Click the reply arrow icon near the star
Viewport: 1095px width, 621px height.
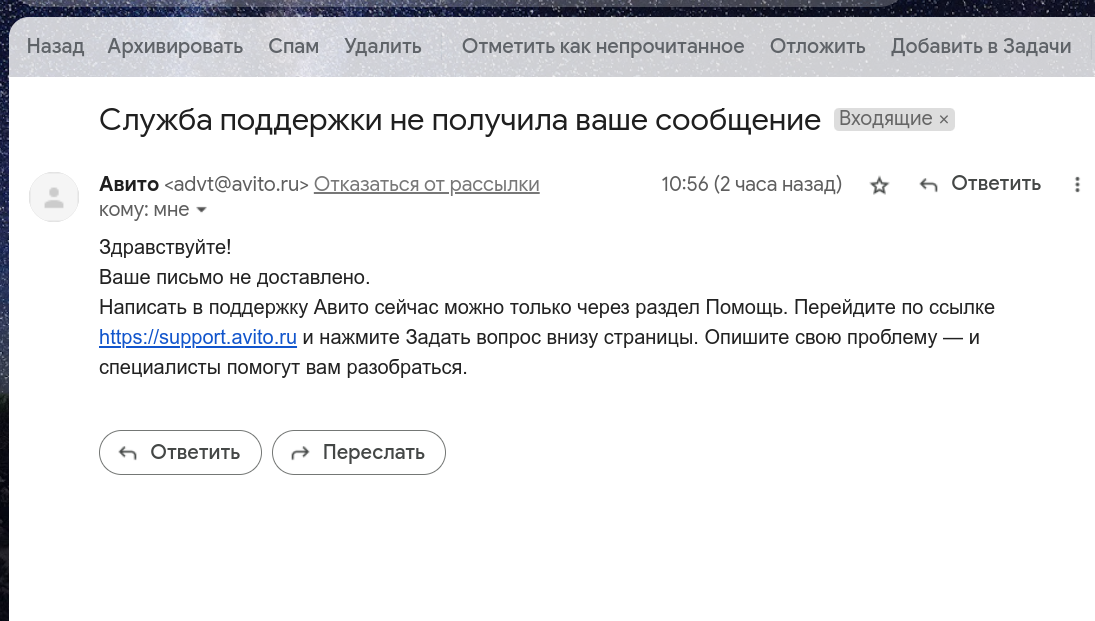(928, 185)
